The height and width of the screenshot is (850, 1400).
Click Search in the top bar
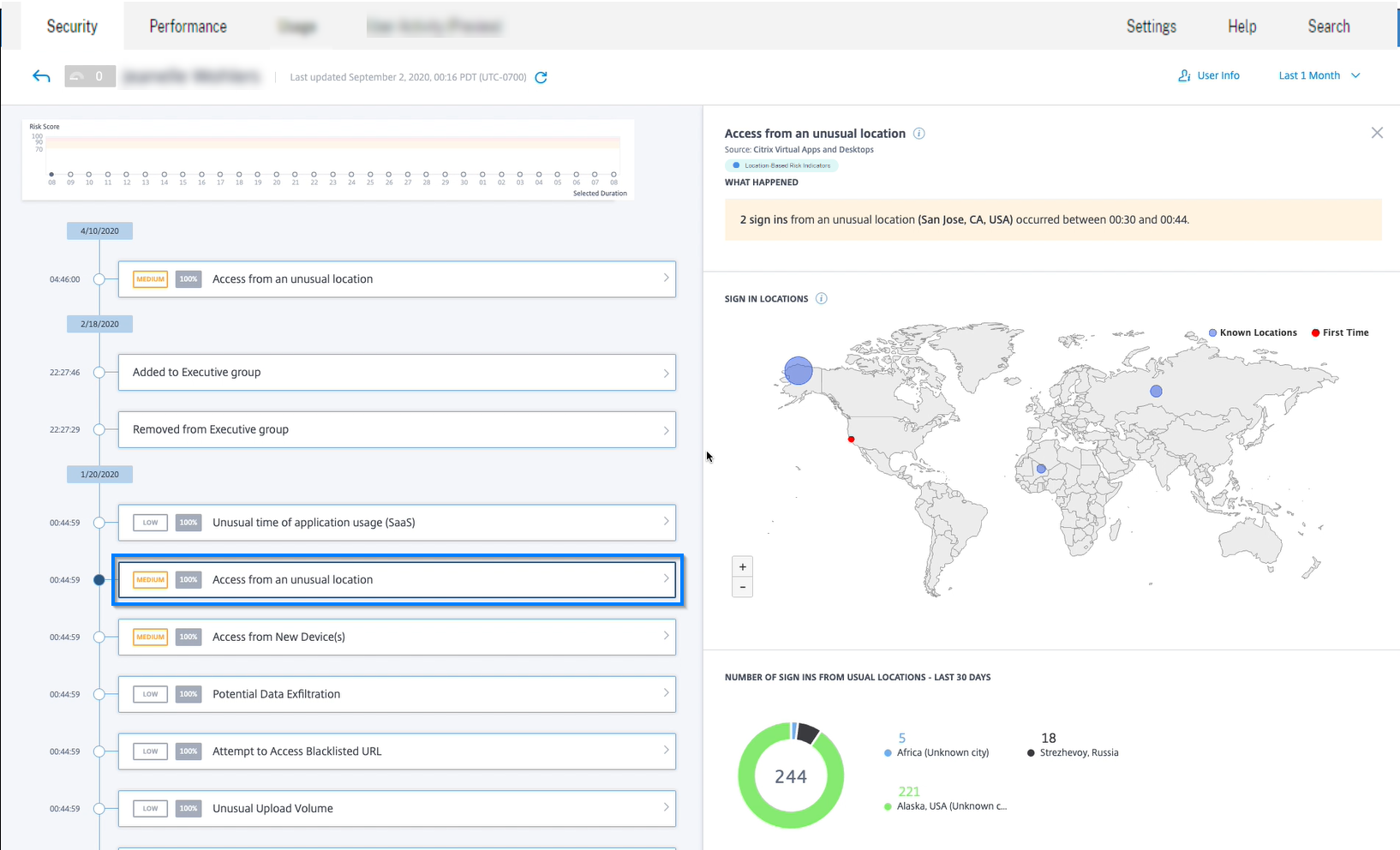1328,27
